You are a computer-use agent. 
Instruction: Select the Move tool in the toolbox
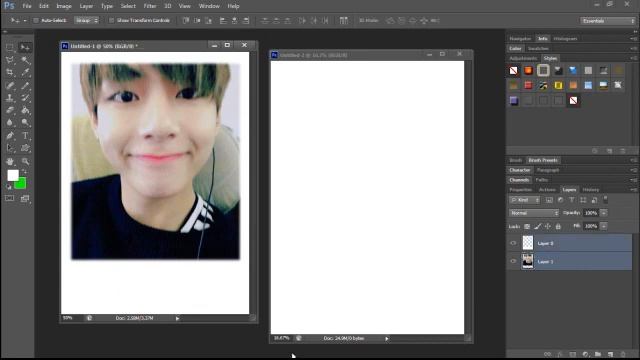pyautogui.click(x=25, y=47)
